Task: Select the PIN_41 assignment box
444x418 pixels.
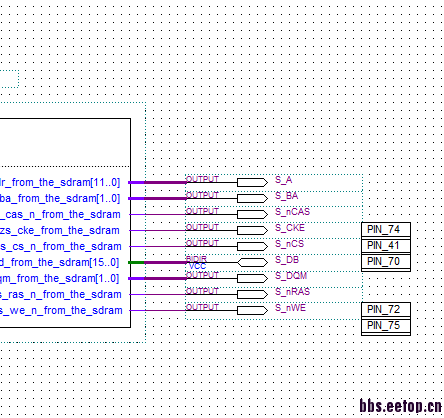Action: point(386,246)
